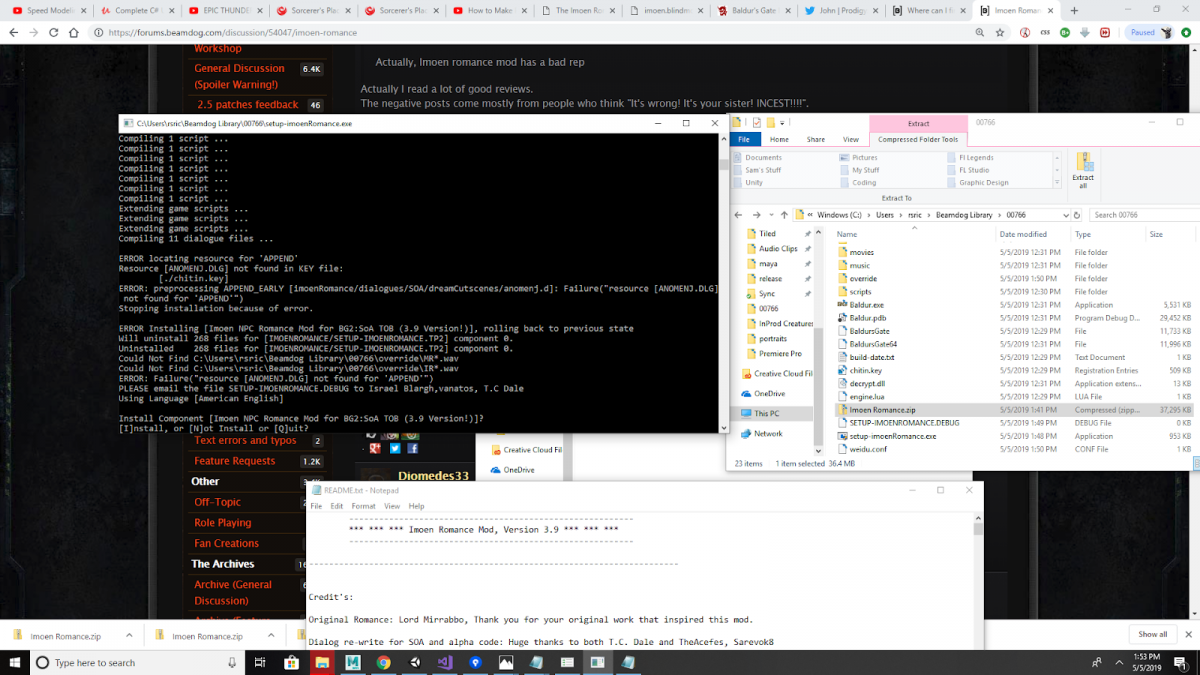
Task: Select Network in Explorer navigation pane
Action: click(x=768, y=433)
